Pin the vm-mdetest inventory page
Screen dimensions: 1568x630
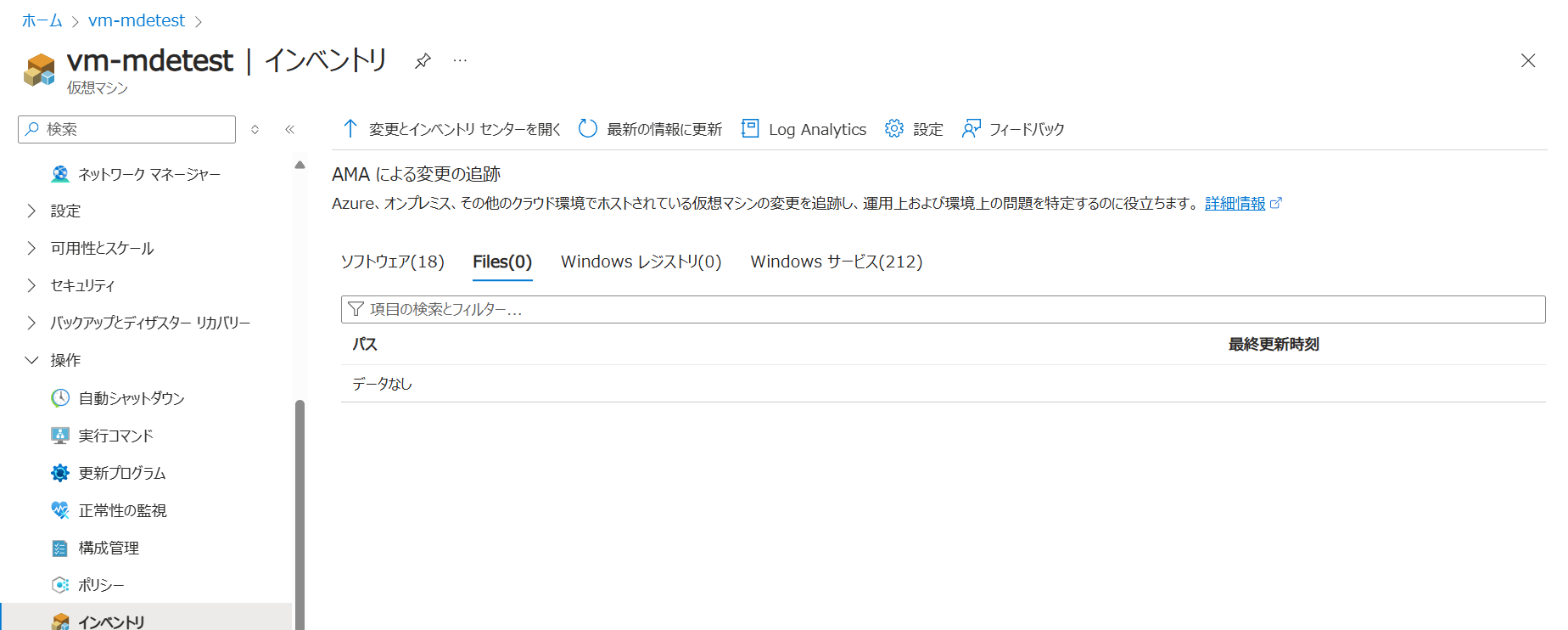click(423, 60)
